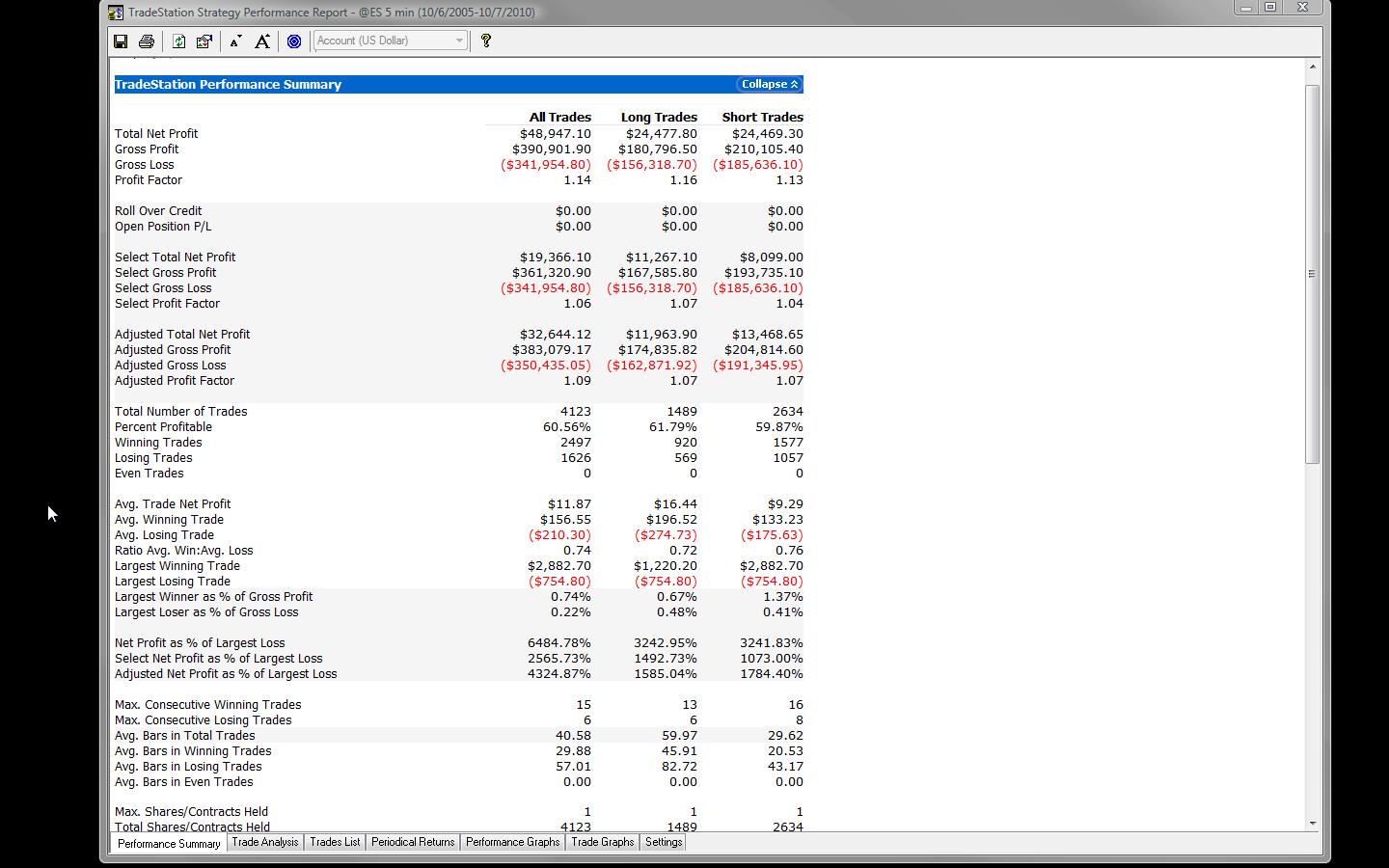Click the Total Net Profit row label
Image resolution: width=1389 pixels, height=868 pixels.
tap(156, 134)
